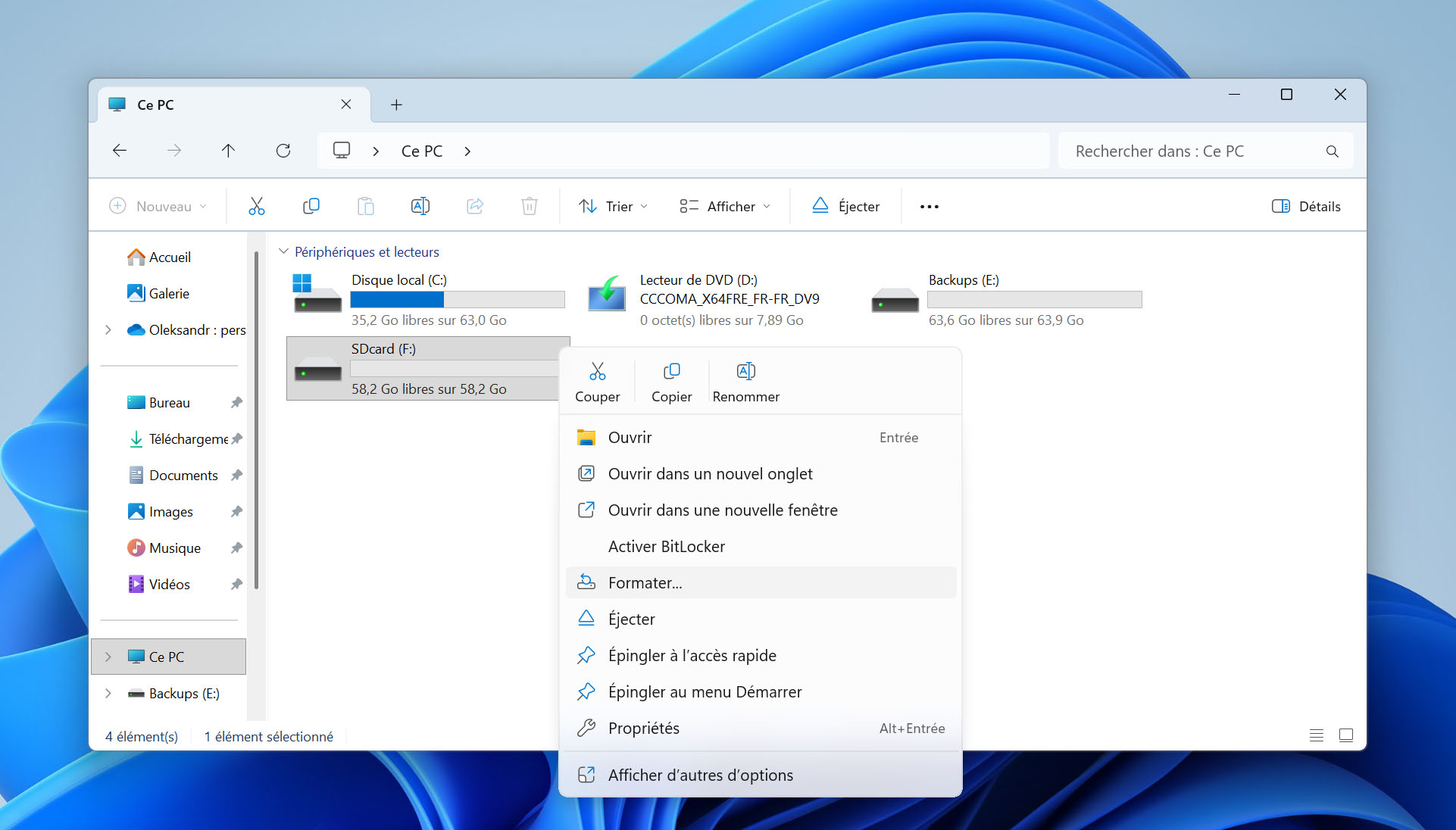
Task: Unpin Bureau from quick access
Action: tap(236, 403)
